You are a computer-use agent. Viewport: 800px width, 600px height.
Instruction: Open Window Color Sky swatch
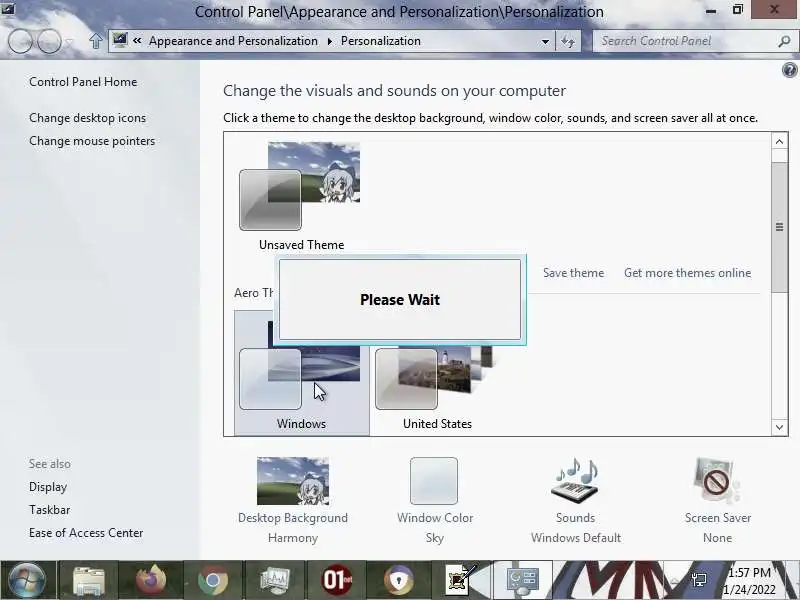434,481
